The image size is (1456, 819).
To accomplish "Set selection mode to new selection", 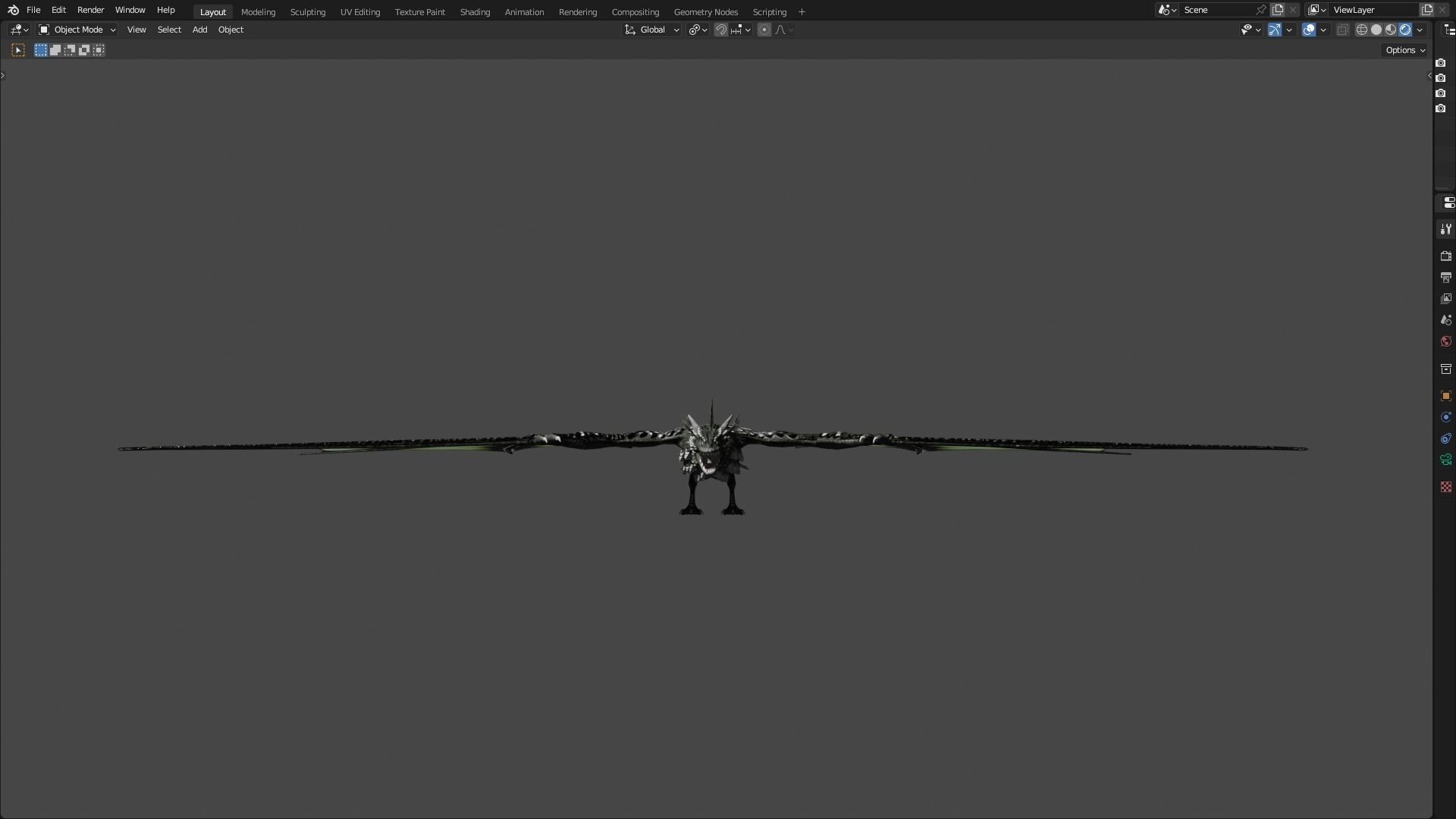I will point(41,50).
